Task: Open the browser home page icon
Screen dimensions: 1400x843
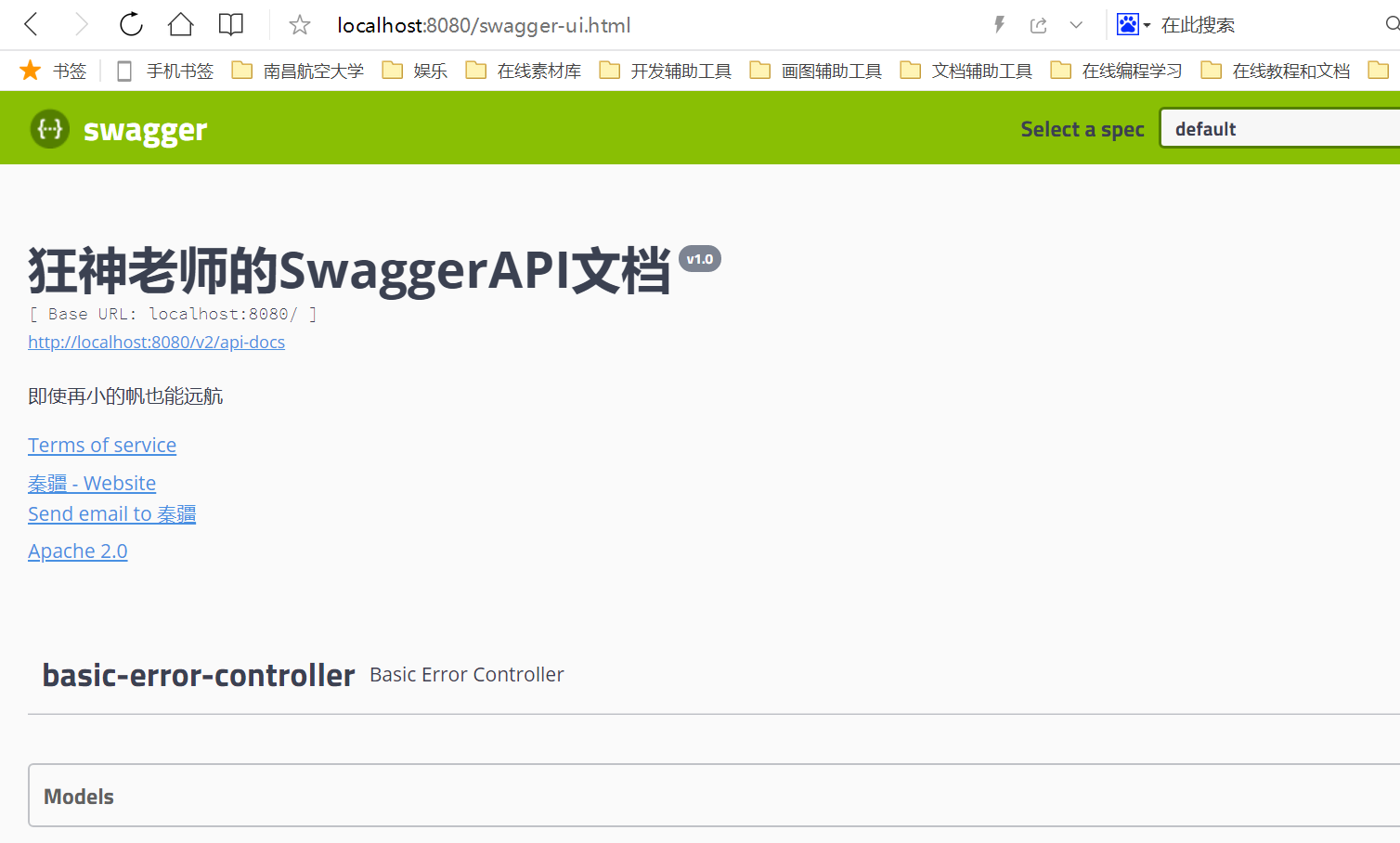Action: [x=180, y=25]
